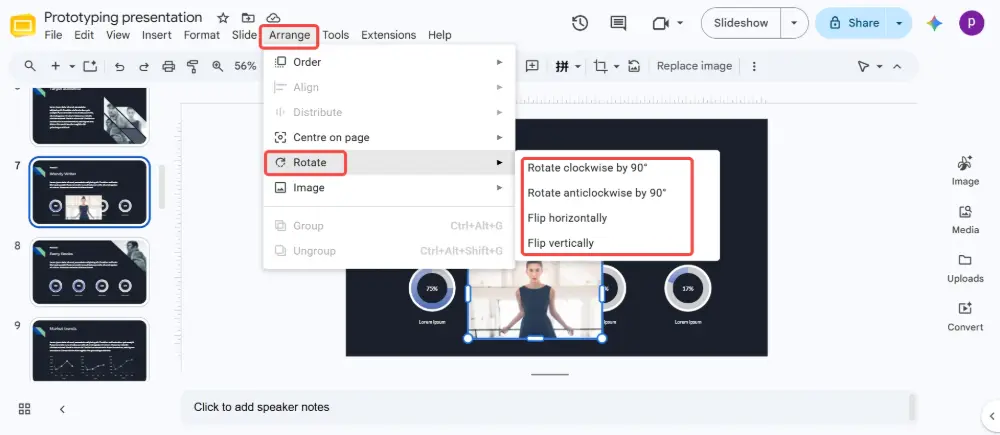Image resolution: width=1000 pixels, height=435 pixels.
Task: Click the add comment toolbar icon
Action: click(x=532, y=66)
